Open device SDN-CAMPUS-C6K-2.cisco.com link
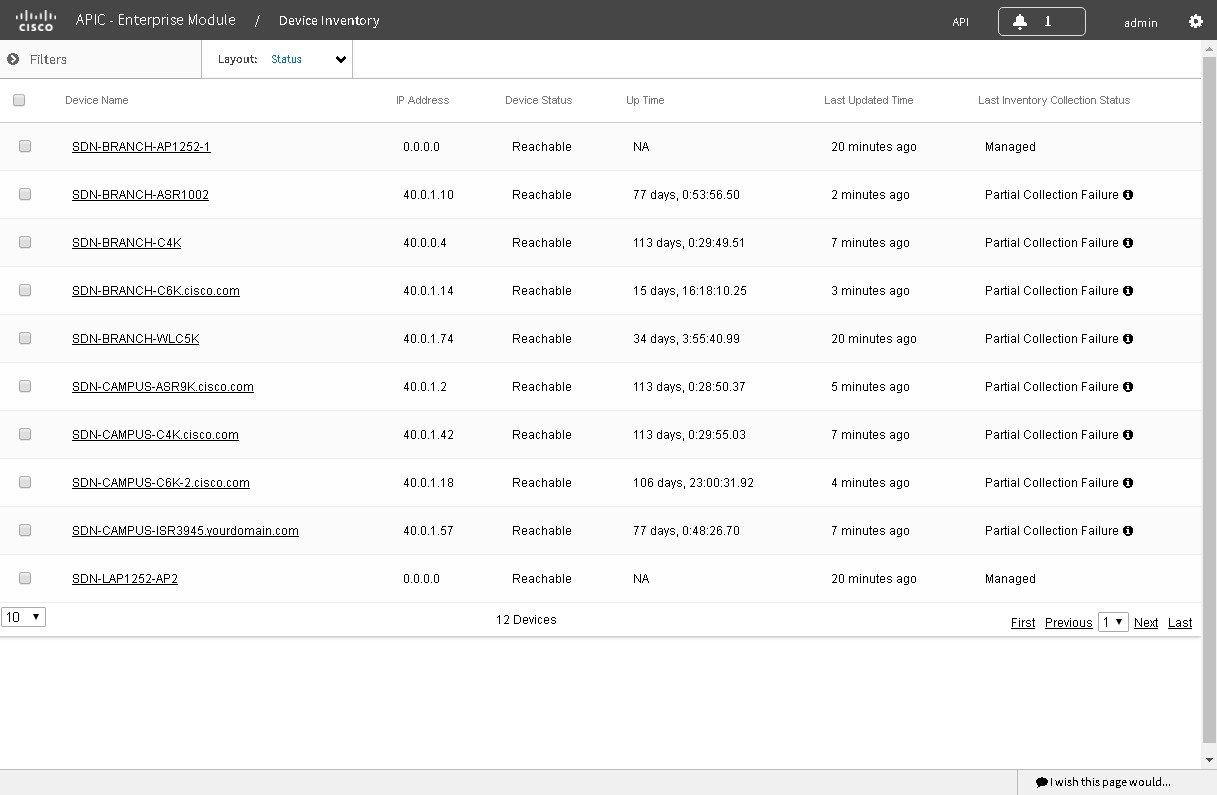Screen dimensions: 1217x795 point(161,483)
